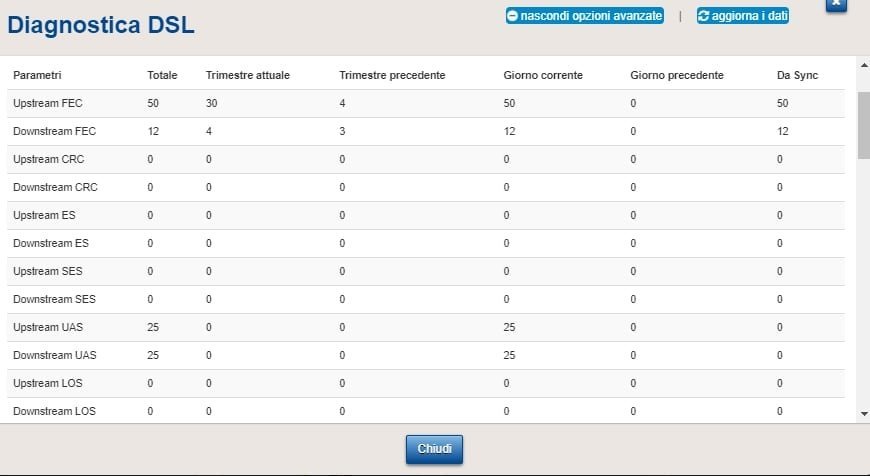
Task: Click the Totale column header
Action: pyautogui.click(x=162, y=75)
